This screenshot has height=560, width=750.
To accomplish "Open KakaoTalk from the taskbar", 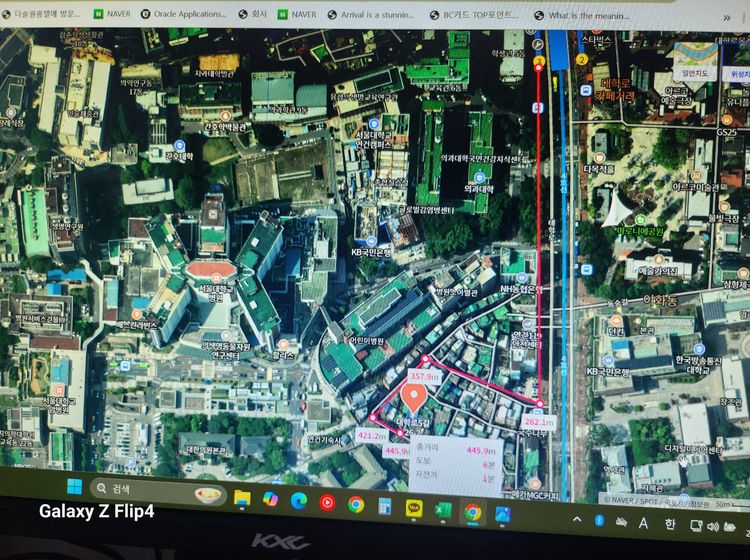I will point(413,508).
